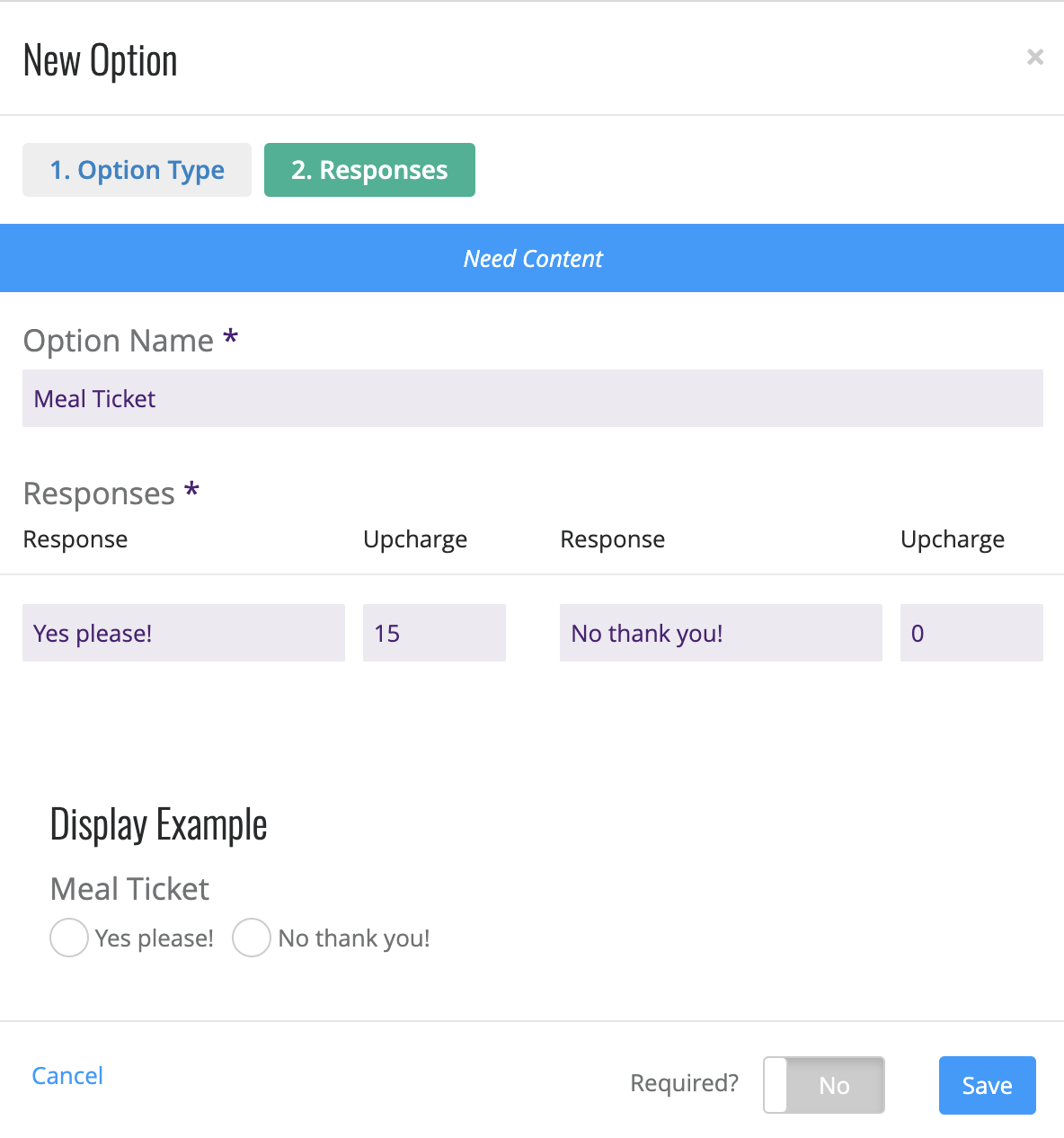Close the New Option dialog
The height and width of the screenshot is (1138, 1064).
[x=1035, y=58]
